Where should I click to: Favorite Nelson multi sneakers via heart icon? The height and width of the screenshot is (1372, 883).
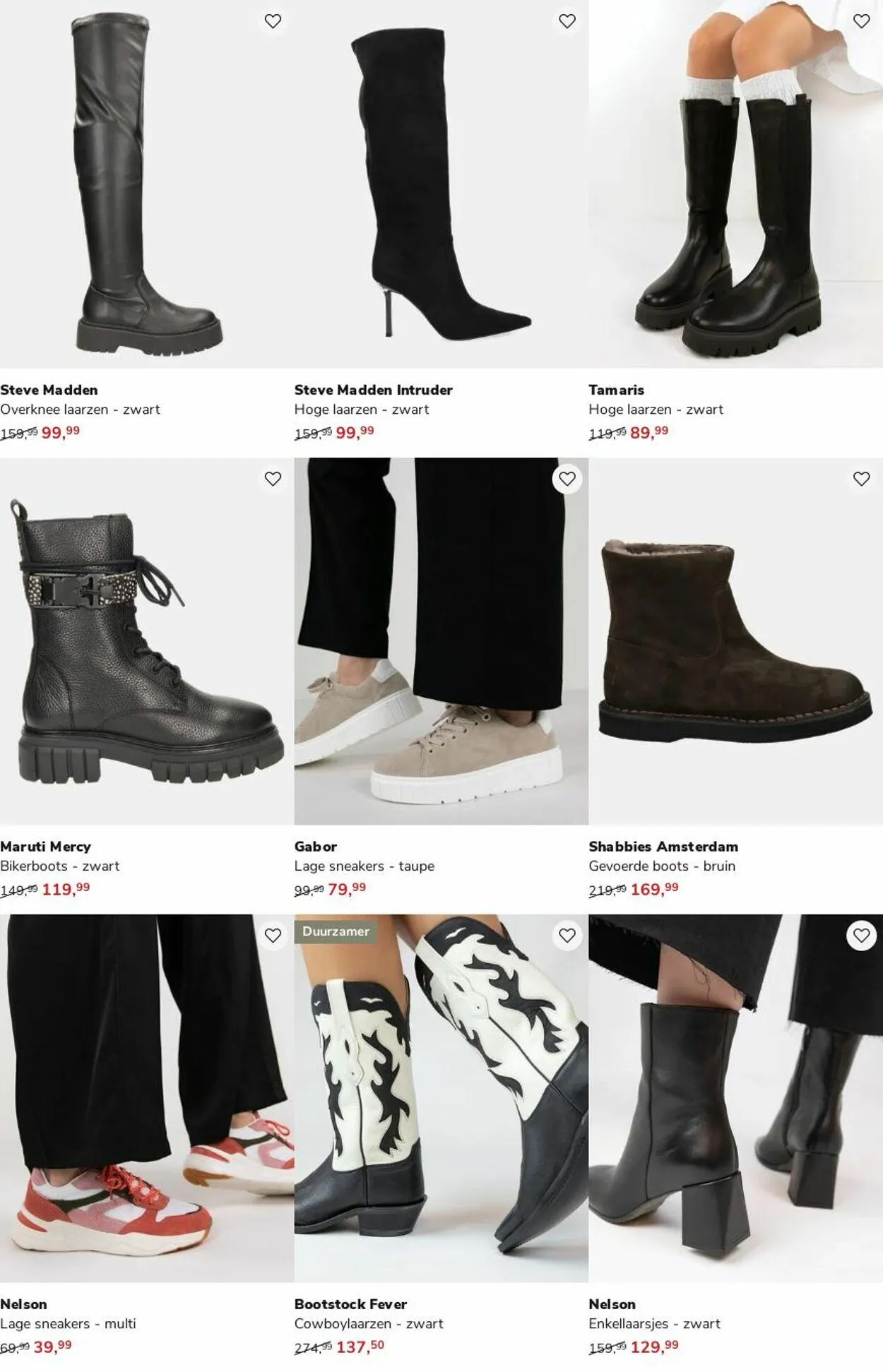click(x=273, y=936)
